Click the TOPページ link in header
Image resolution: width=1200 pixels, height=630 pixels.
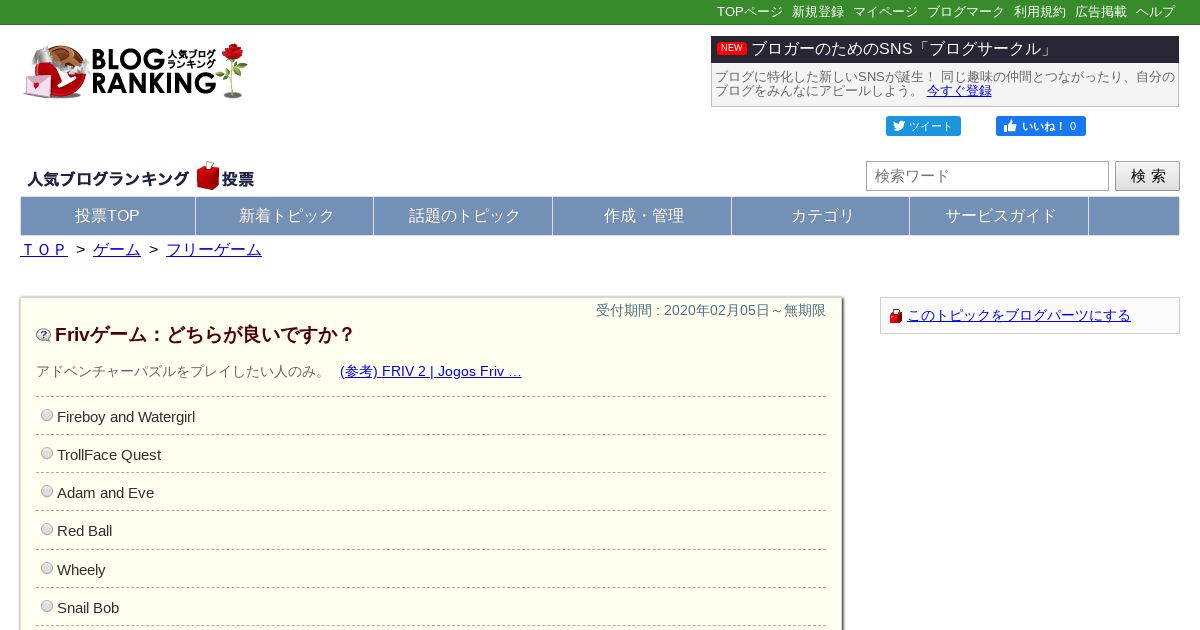click(750, 12)
